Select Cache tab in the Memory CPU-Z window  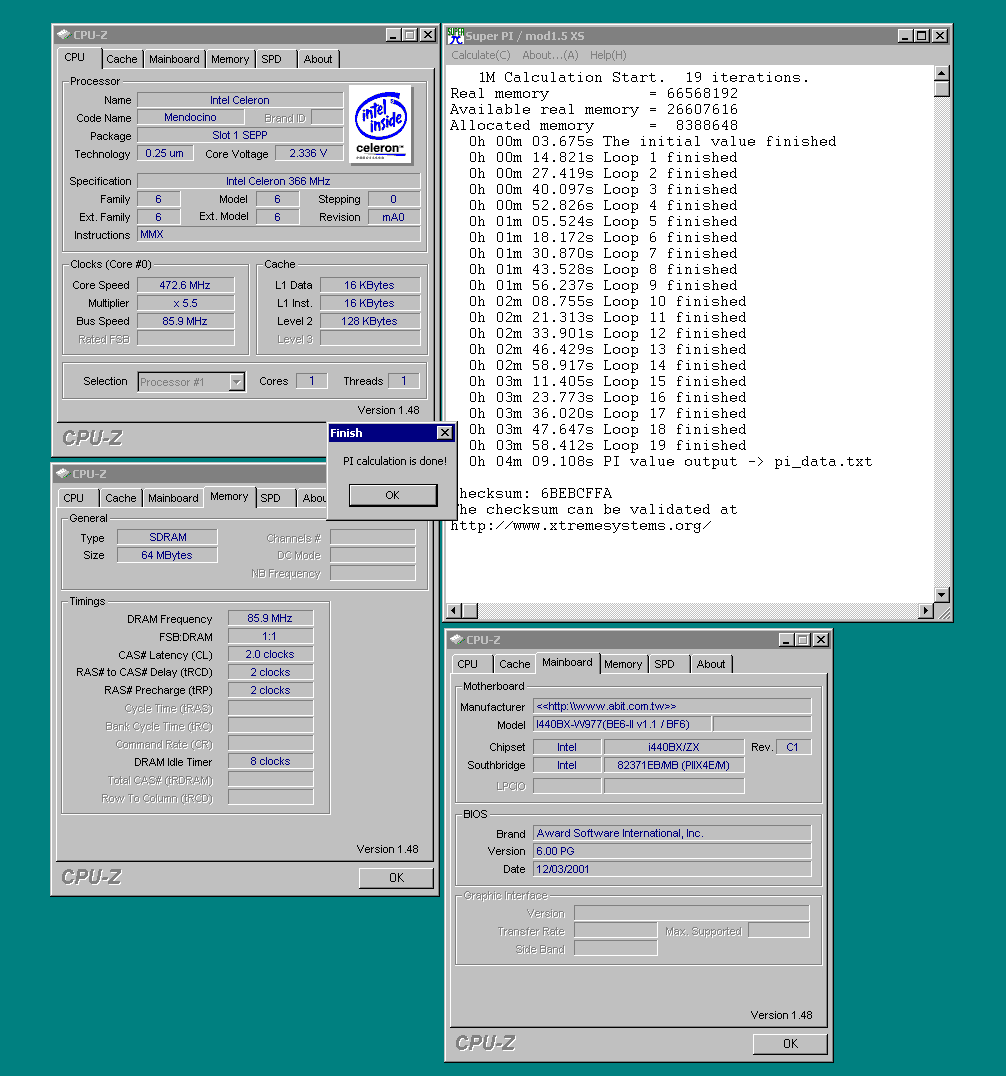(x=121, y=498)
